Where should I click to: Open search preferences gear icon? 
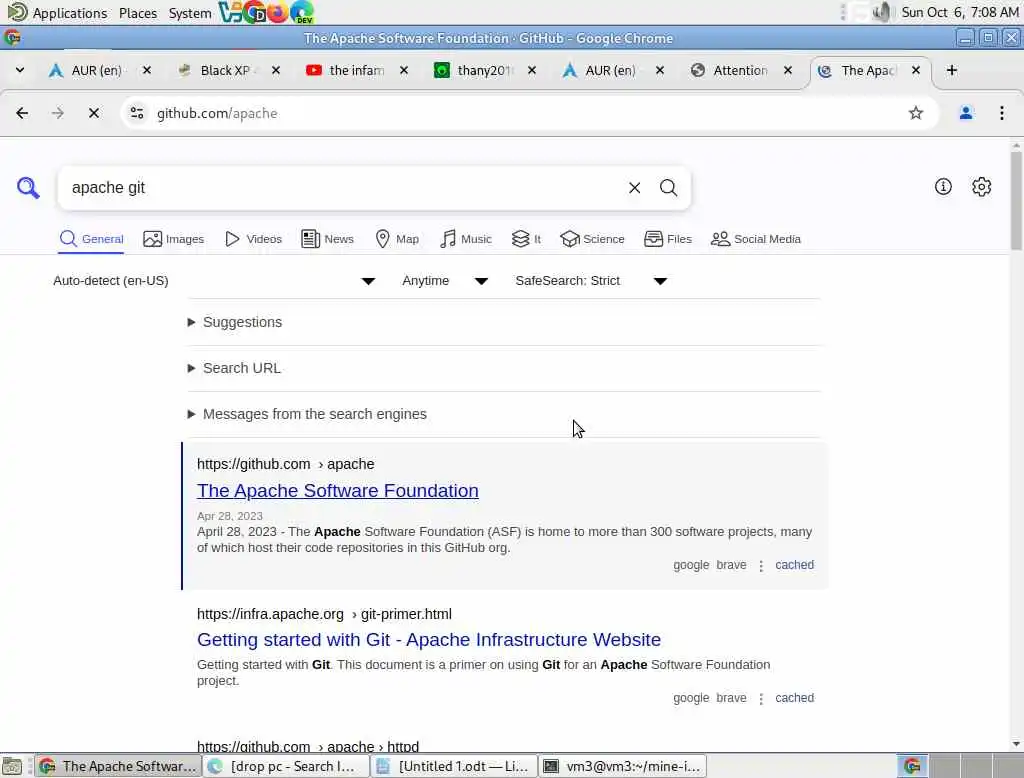(x=981, y=187)
